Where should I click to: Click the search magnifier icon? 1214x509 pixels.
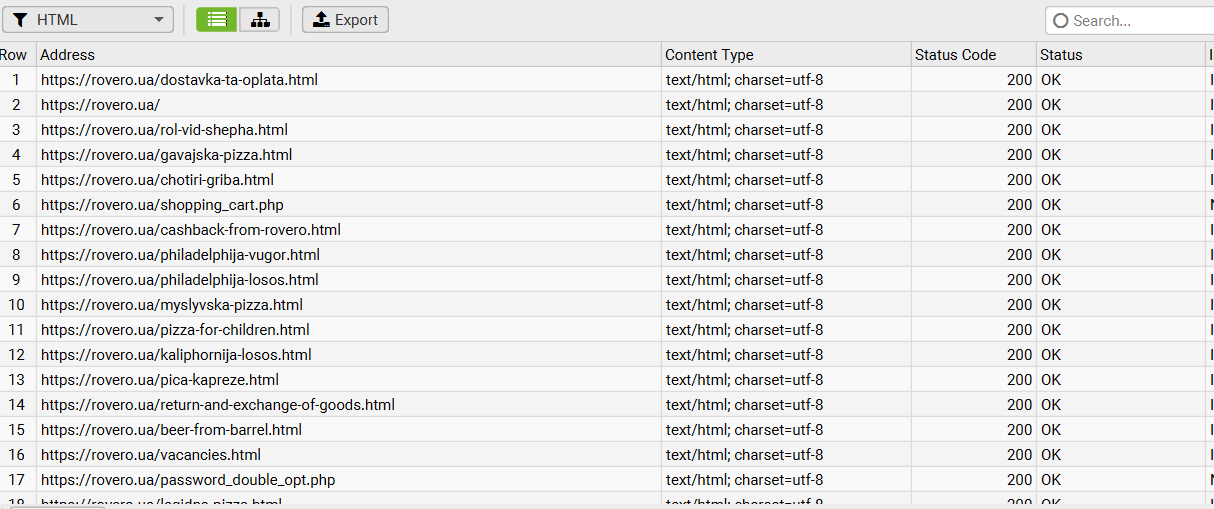click(x=1061, y=21)
